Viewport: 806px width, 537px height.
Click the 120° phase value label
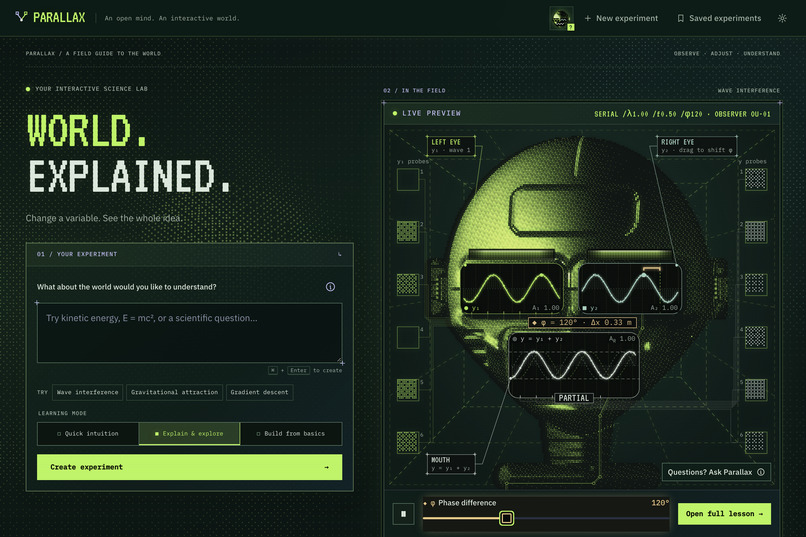click(x=660, y=503)
